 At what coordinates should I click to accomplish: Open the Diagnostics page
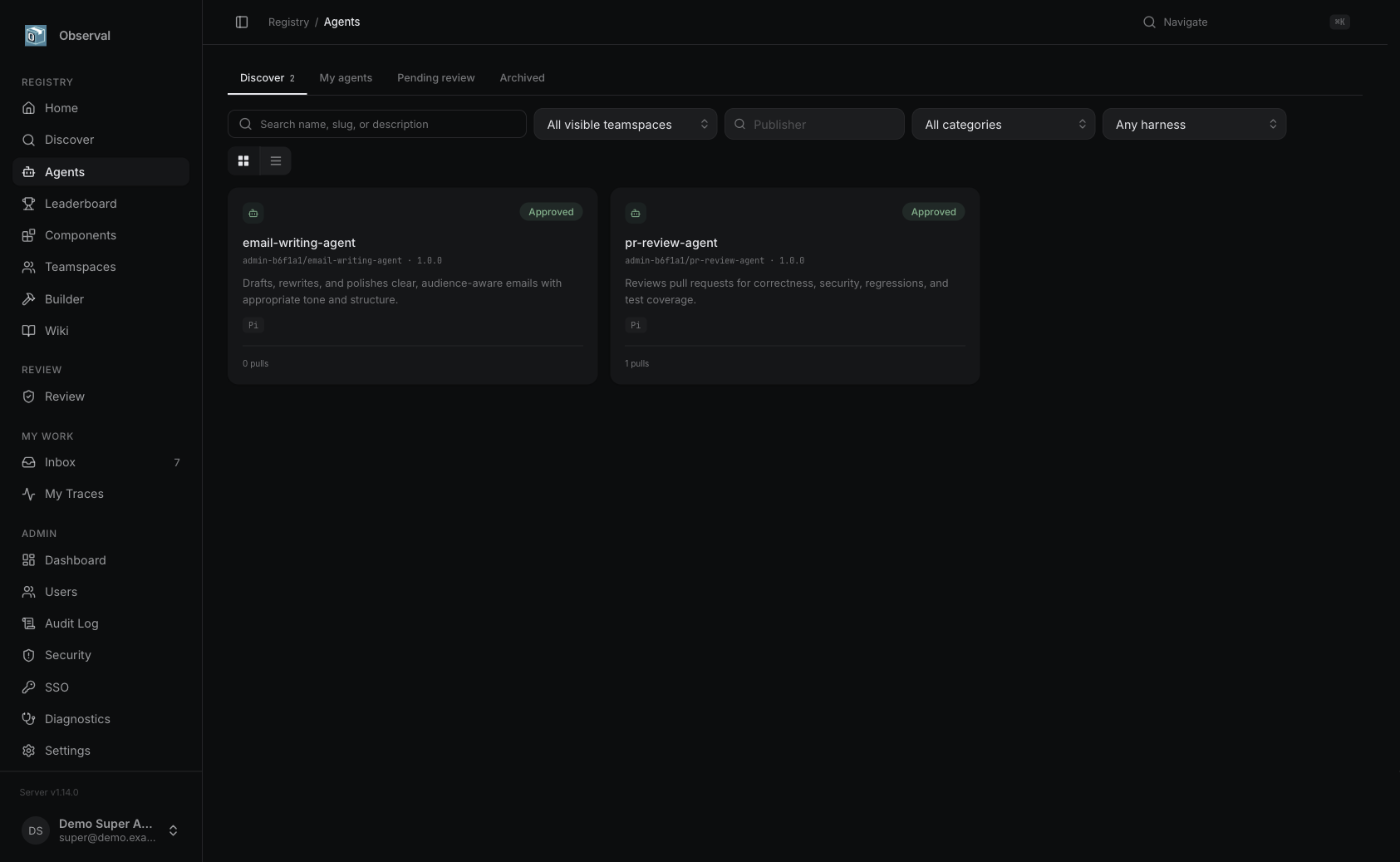[x=101, y=719]
